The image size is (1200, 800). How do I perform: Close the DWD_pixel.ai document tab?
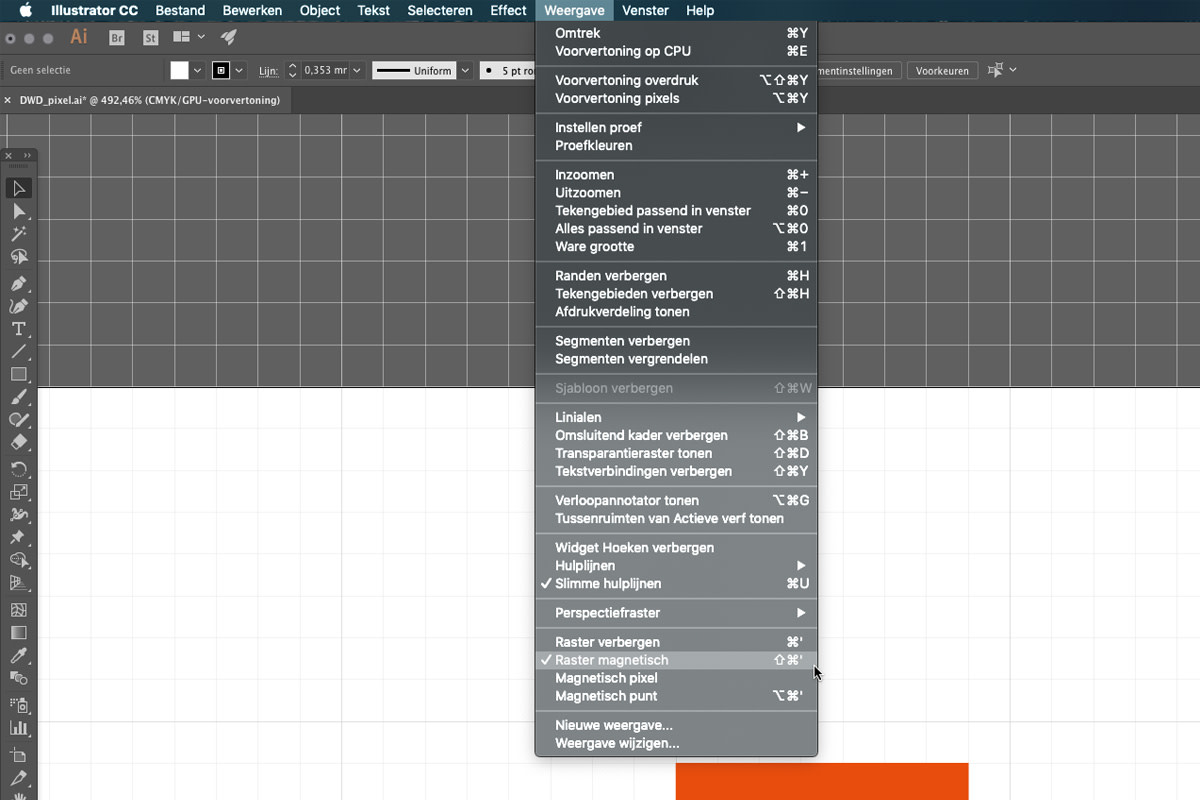(8, 100)
